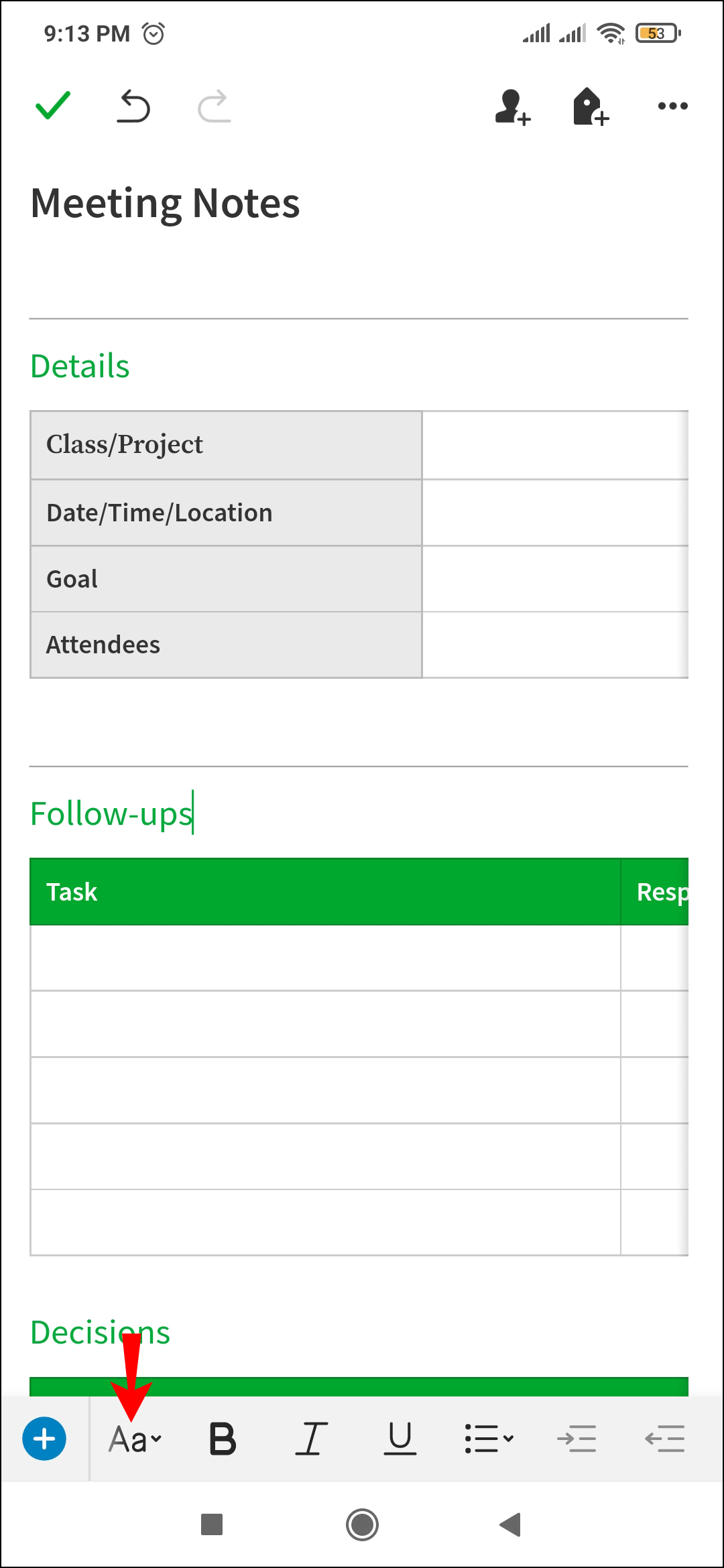Image resolution: width=724 pixels, height=1568 pixels.
Task: Open the share note person icon
Action: point(512,107)
